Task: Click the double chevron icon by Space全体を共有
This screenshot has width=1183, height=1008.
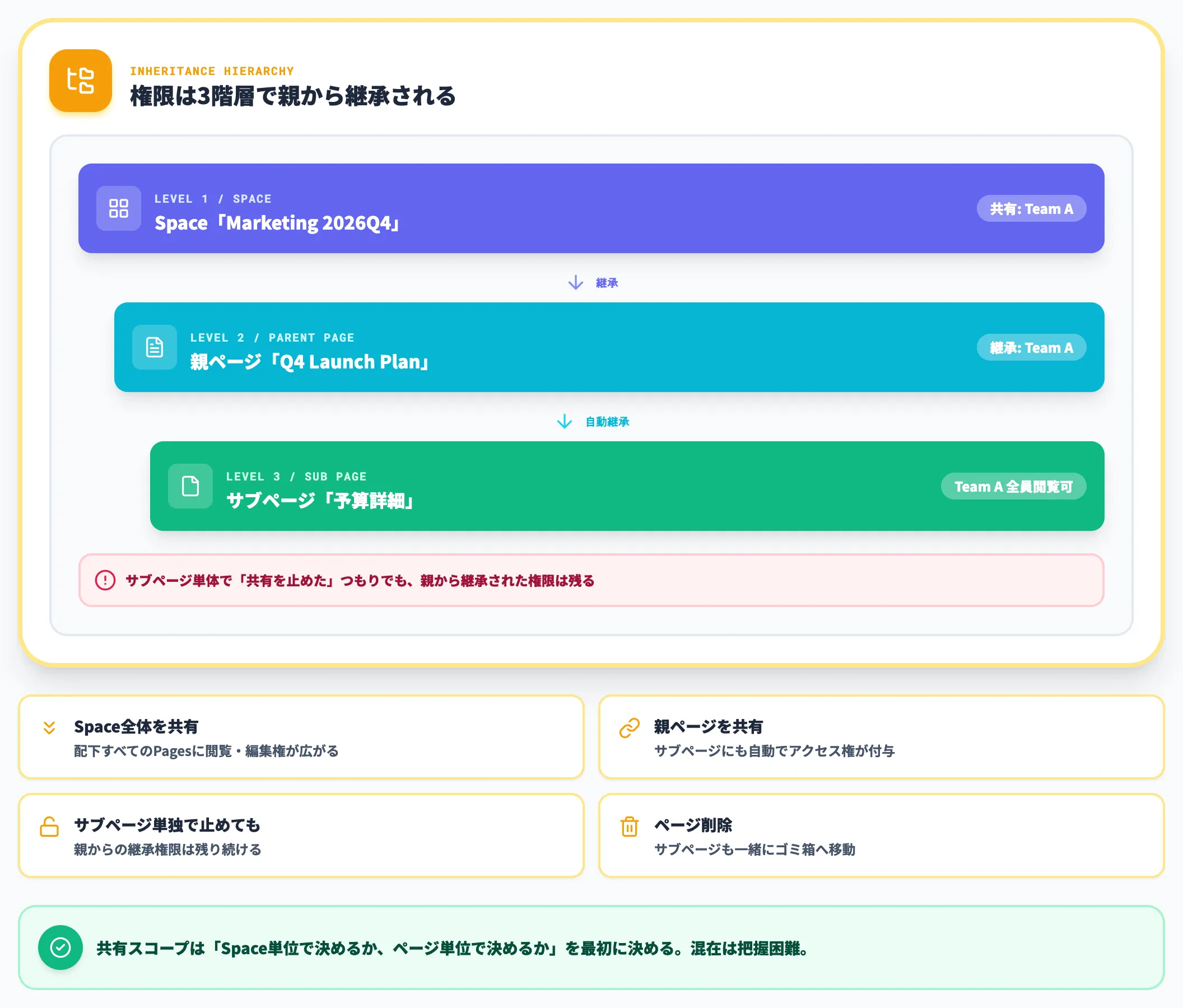Action: point(49,727)
